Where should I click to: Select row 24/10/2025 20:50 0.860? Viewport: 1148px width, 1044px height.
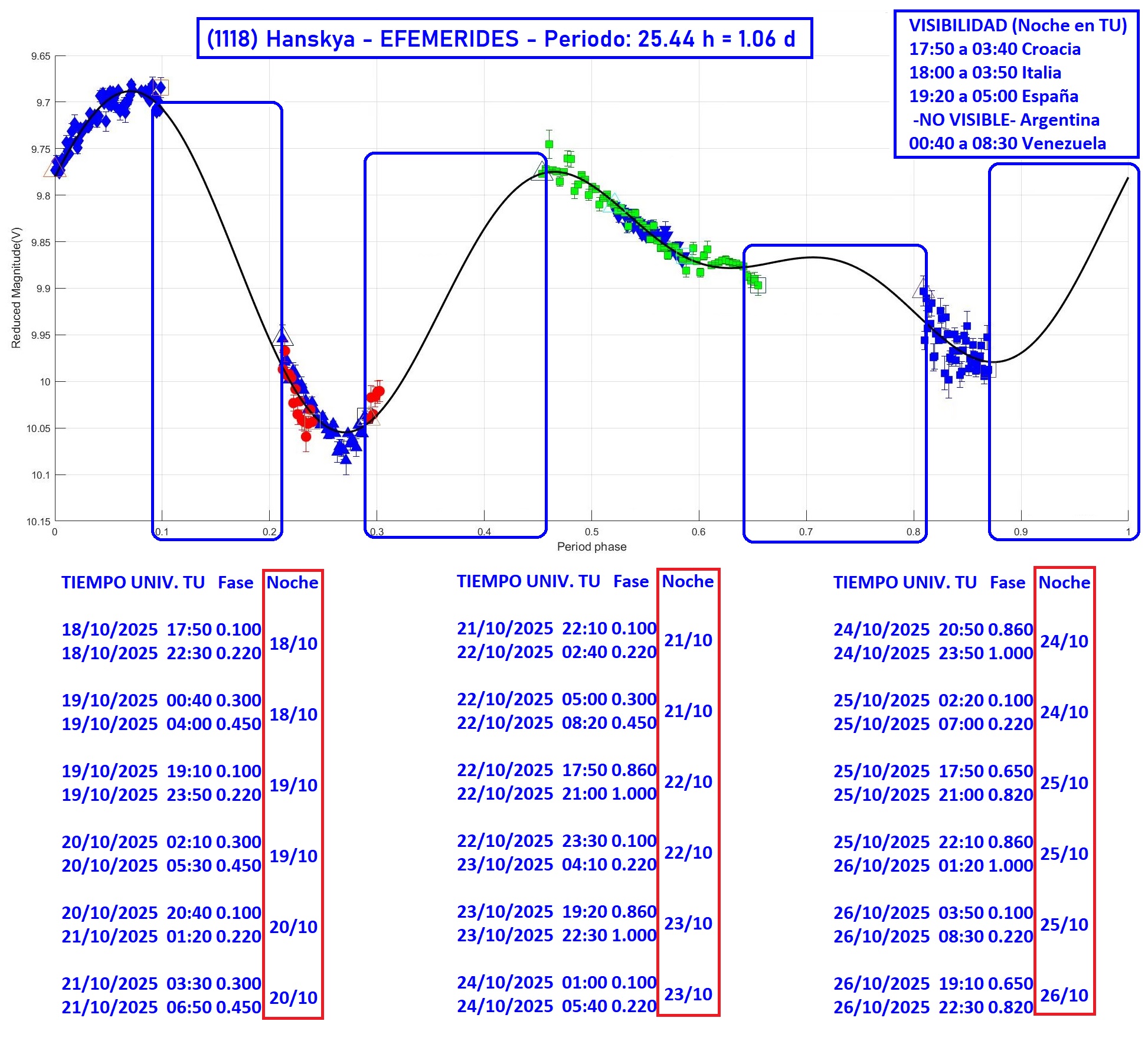coord(933,629)
